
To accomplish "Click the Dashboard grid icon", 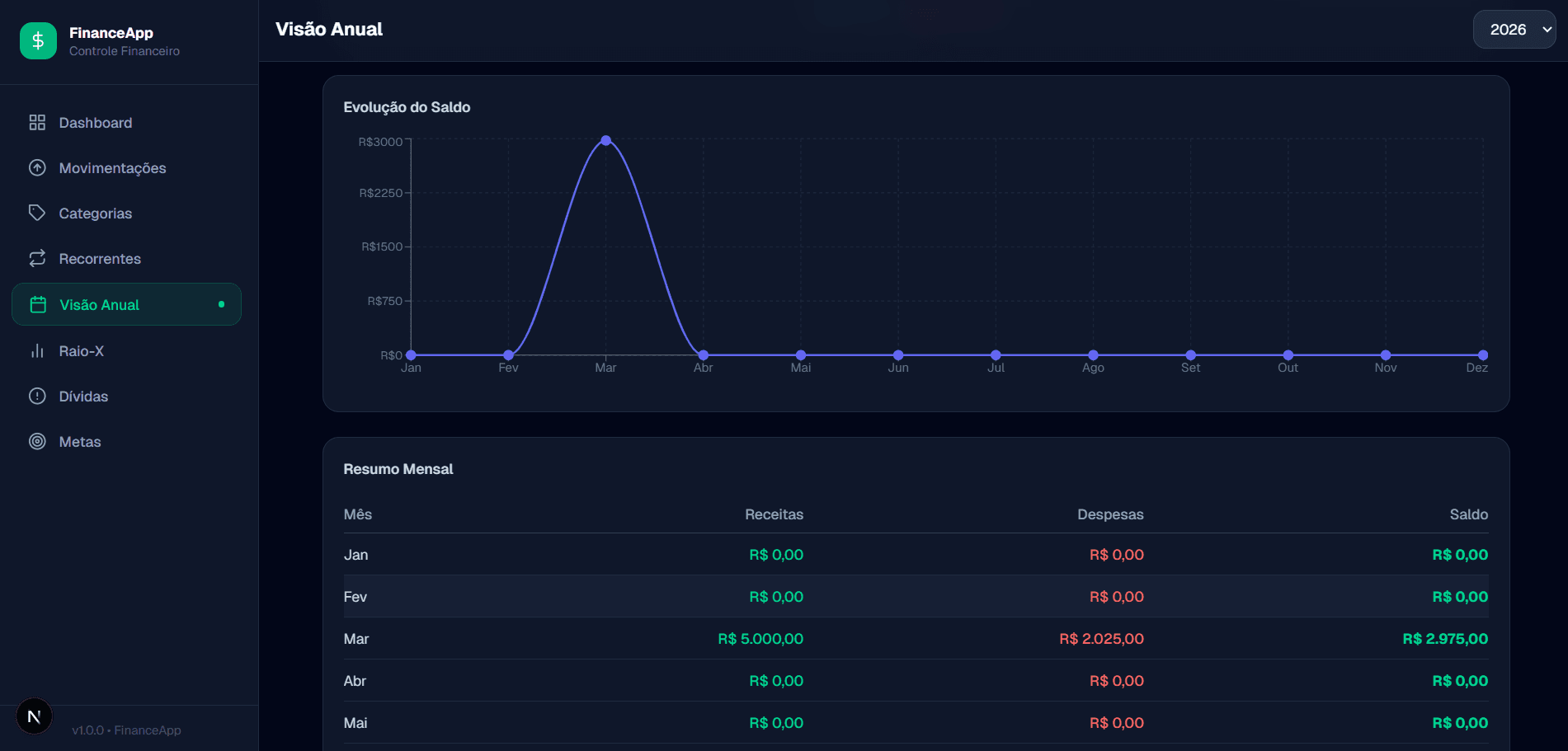I will pyautogui.click(x=37, y=123).
